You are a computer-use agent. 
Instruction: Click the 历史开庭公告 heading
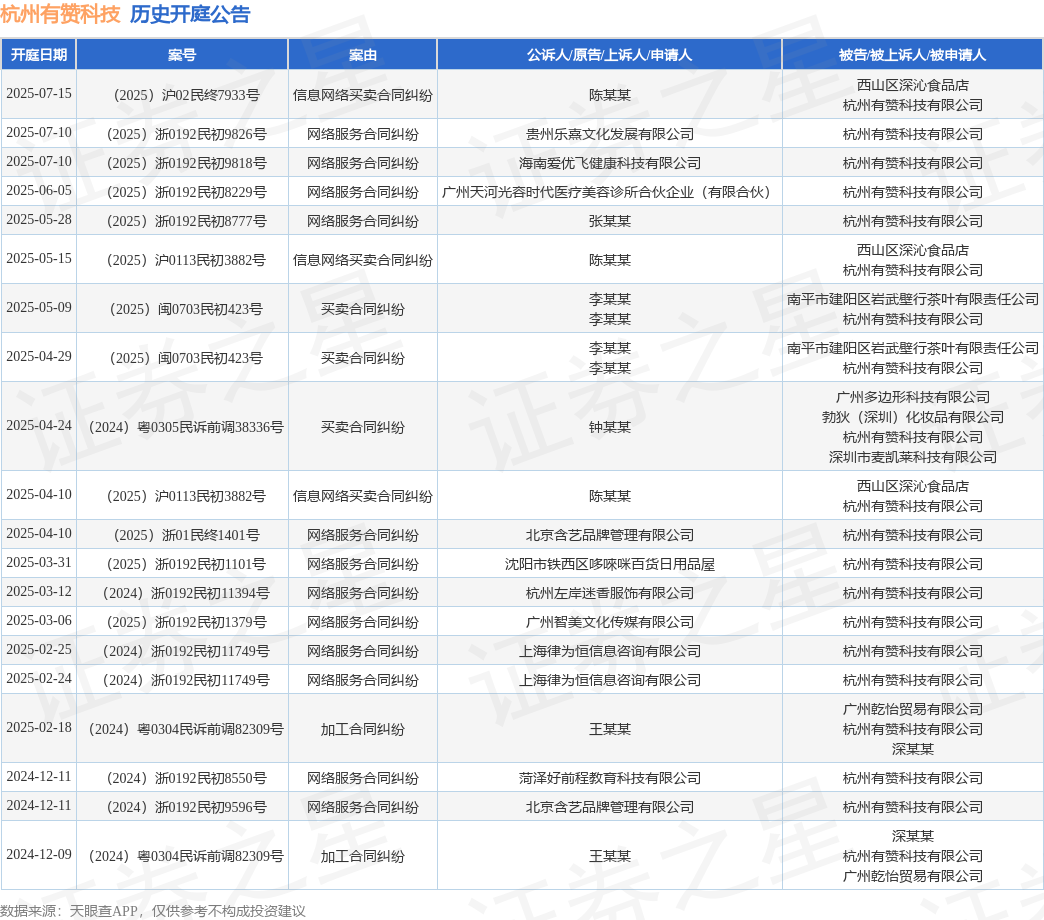(190, 14)
